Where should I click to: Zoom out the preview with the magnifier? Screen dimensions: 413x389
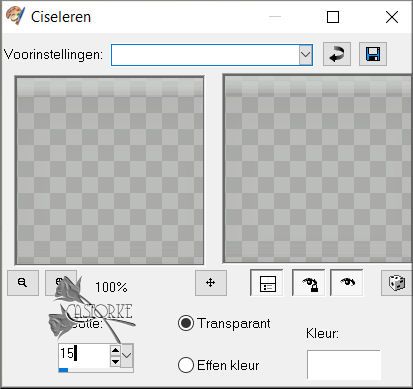point(23,283)
